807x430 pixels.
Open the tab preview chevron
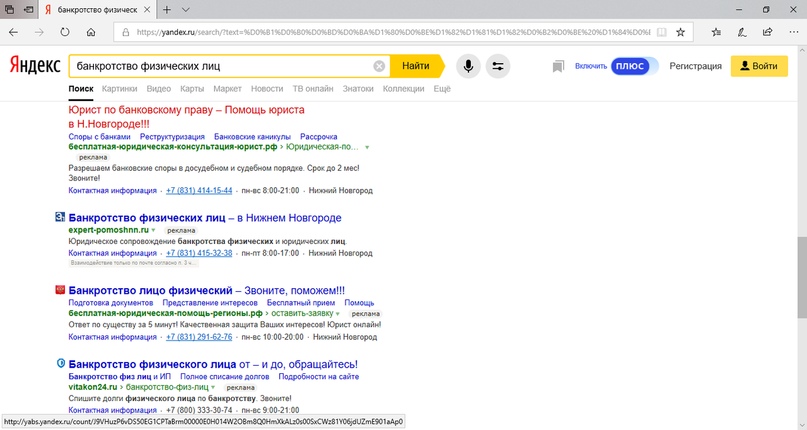click(186, 9)
